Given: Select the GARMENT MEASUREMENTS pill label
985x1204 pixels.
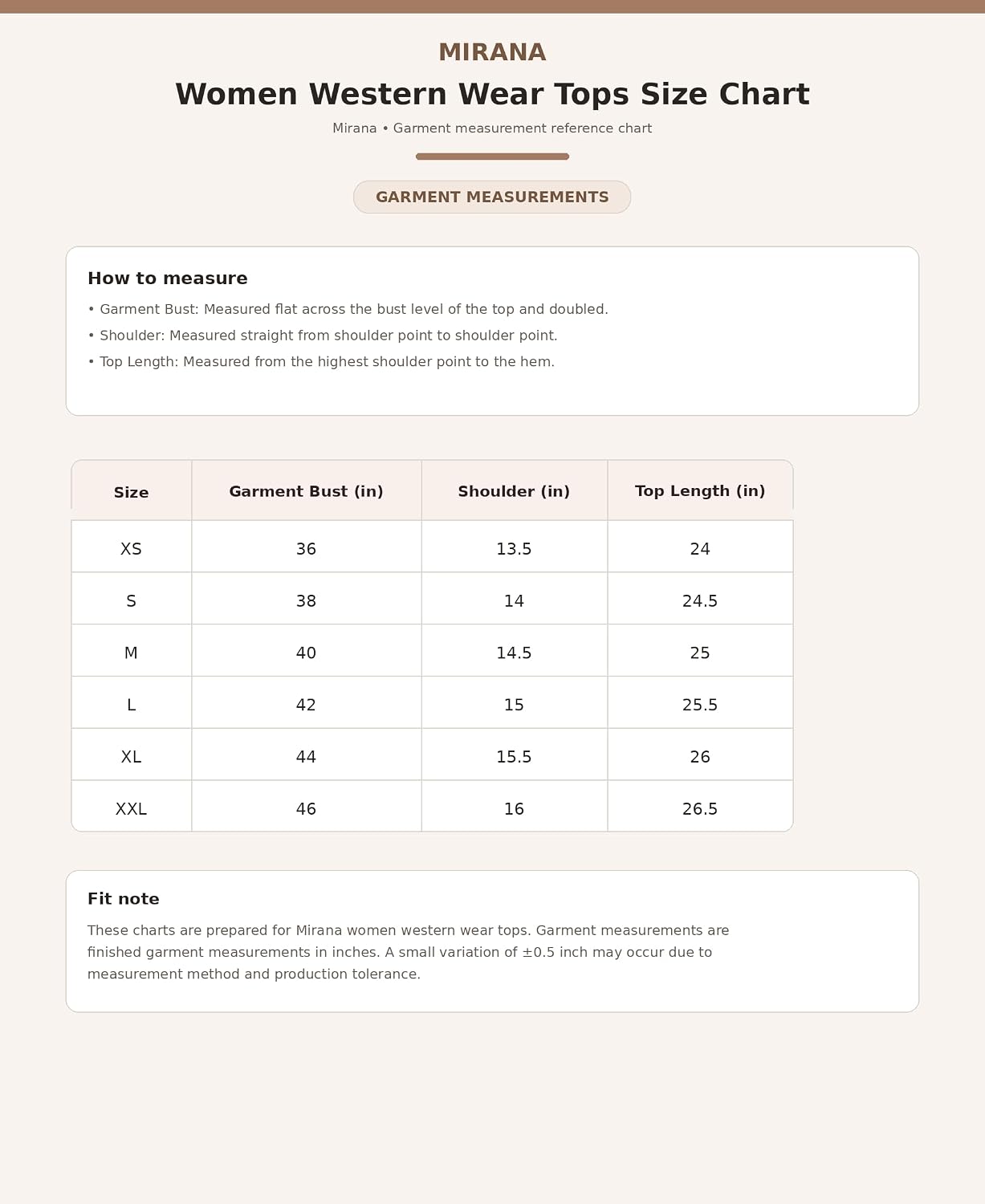Looking at the screenshot, I should [x=492, y=197].
